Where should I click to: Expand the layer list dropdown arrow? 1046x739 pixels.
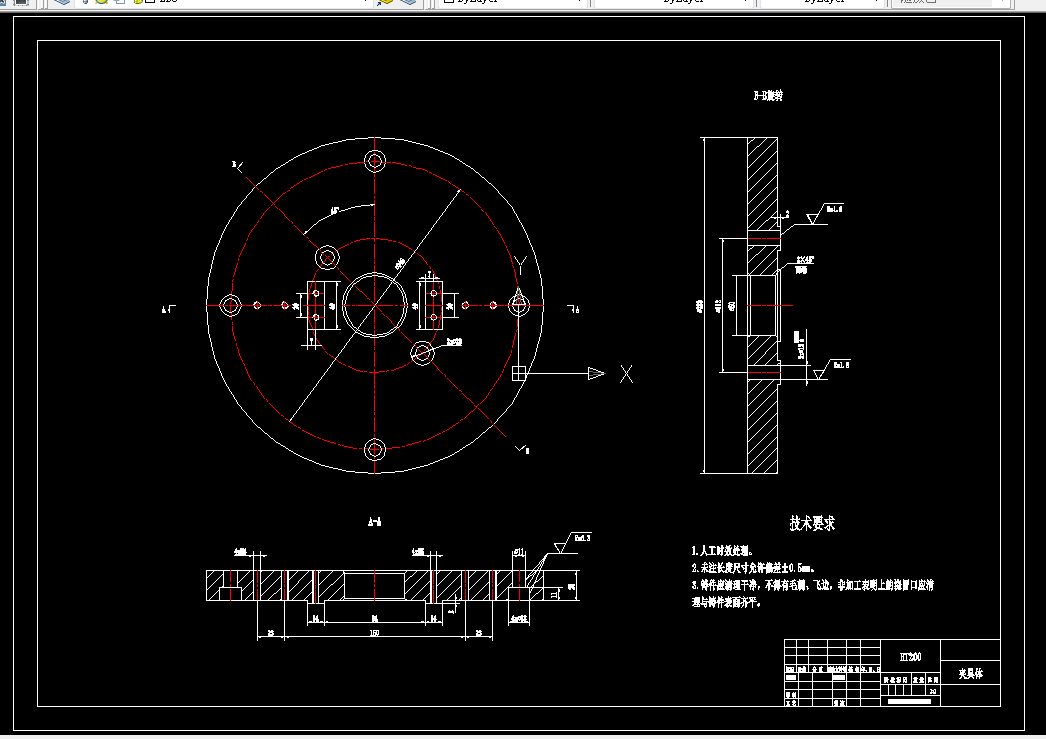point(364,1)
